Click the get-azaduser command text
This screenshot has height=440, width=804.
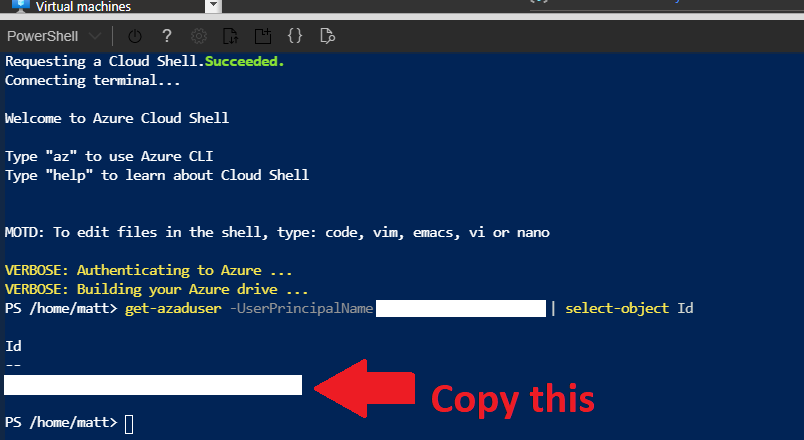coord(173,308)
